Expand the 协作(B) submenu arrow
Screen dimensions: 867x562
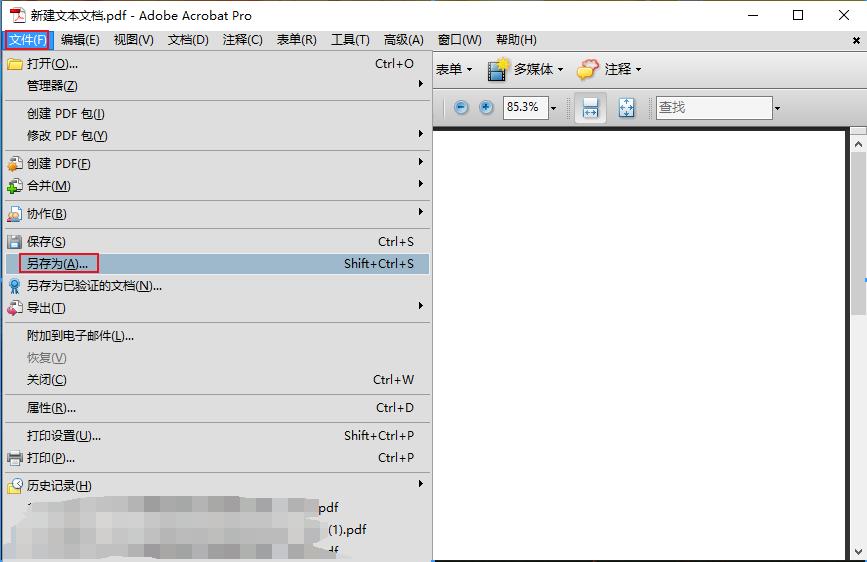coord(421,212)
